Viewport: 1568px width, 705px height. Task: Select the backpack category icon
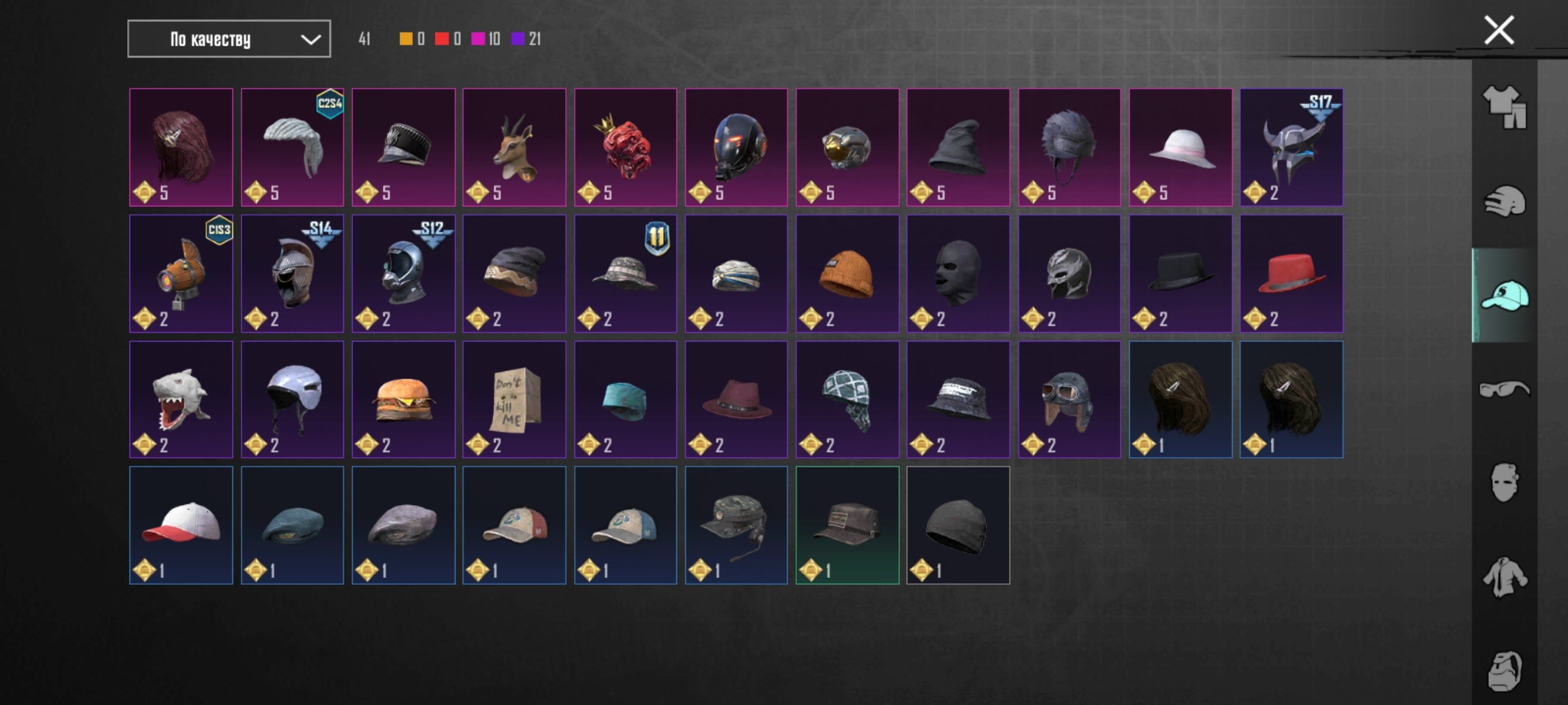click(1505, 670)
